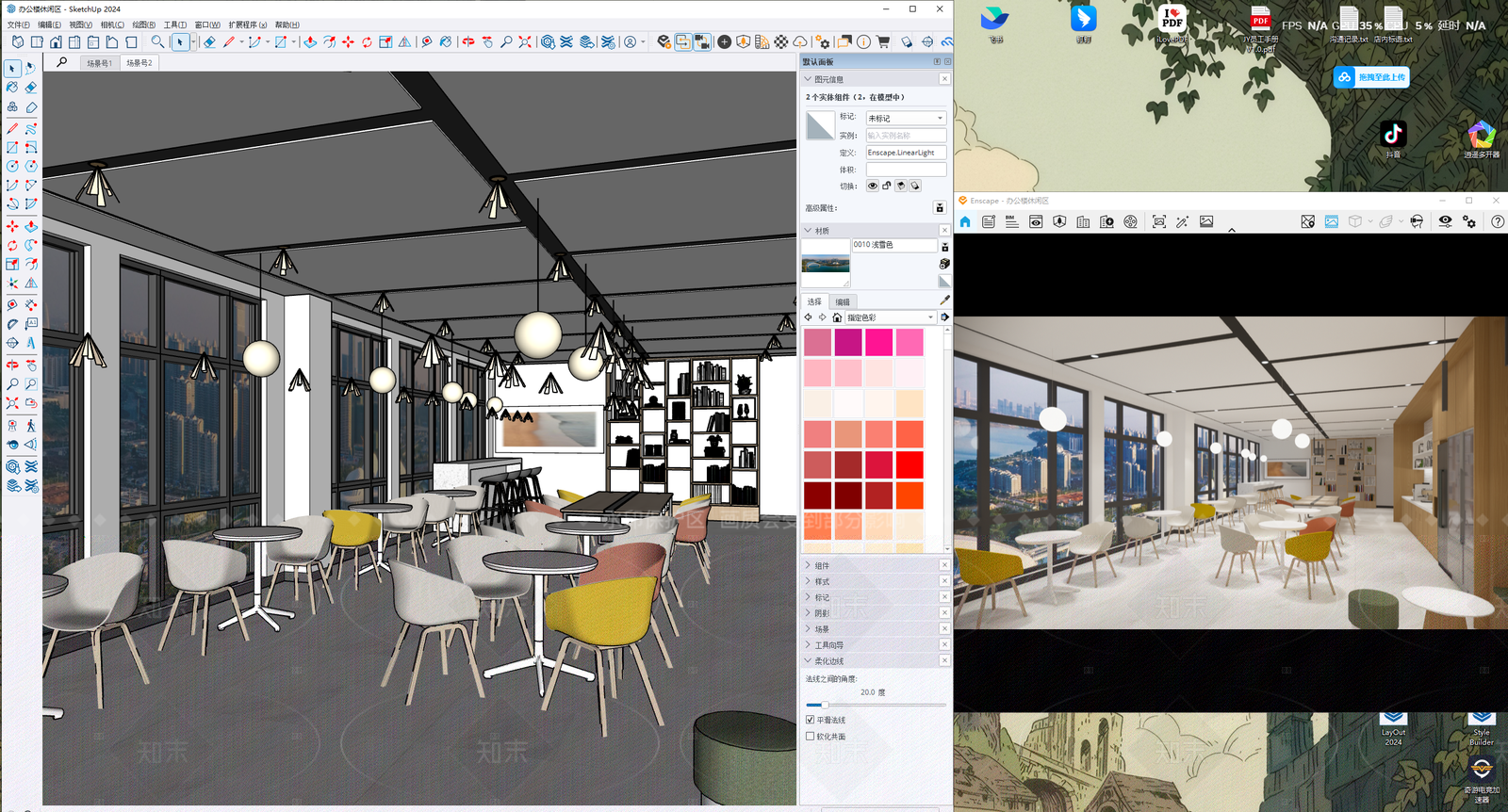Open Enscape video editor film reel icon
This screenshot has width=1508, height=812.
(x=1131, y=222)
